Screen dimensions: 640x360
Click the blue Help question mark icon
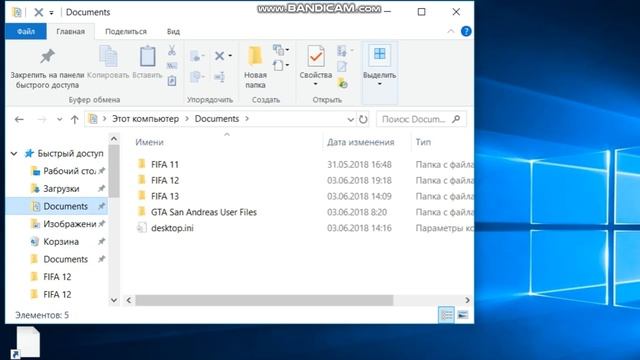coord(466,31)
